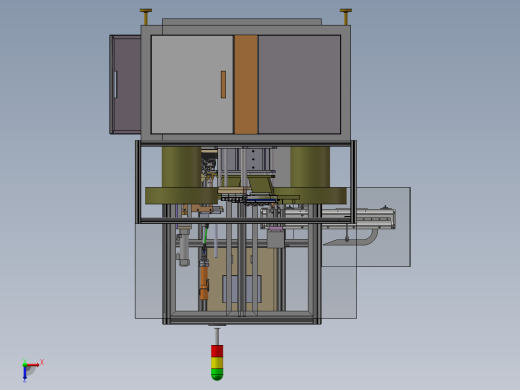The width and height of the screenshot is (520, 390).
Task: Pick the tan back plate inside the frame
Action: coord(242,279)
